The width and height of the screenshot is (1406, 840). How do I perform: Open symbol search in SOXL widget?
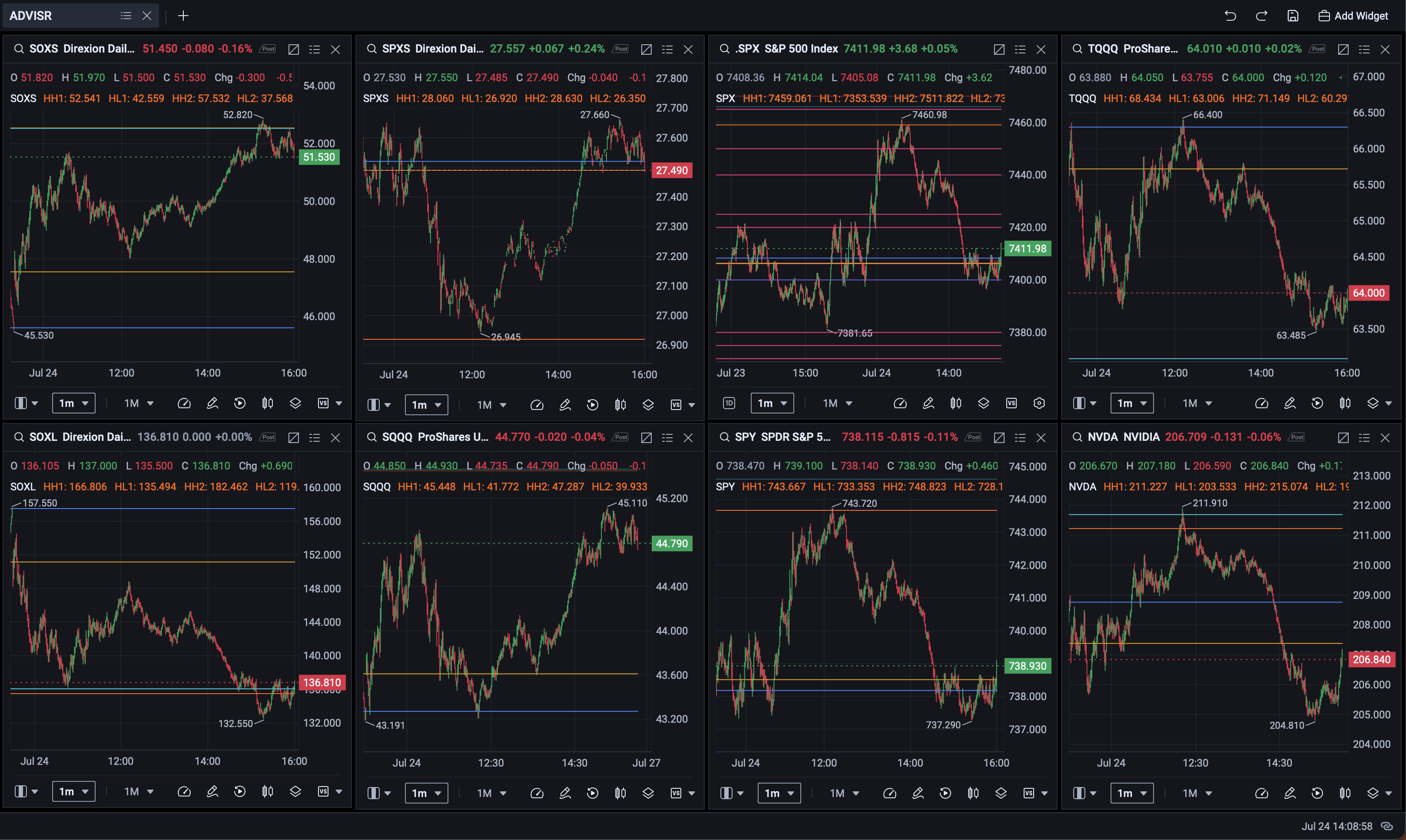point(19,437)
